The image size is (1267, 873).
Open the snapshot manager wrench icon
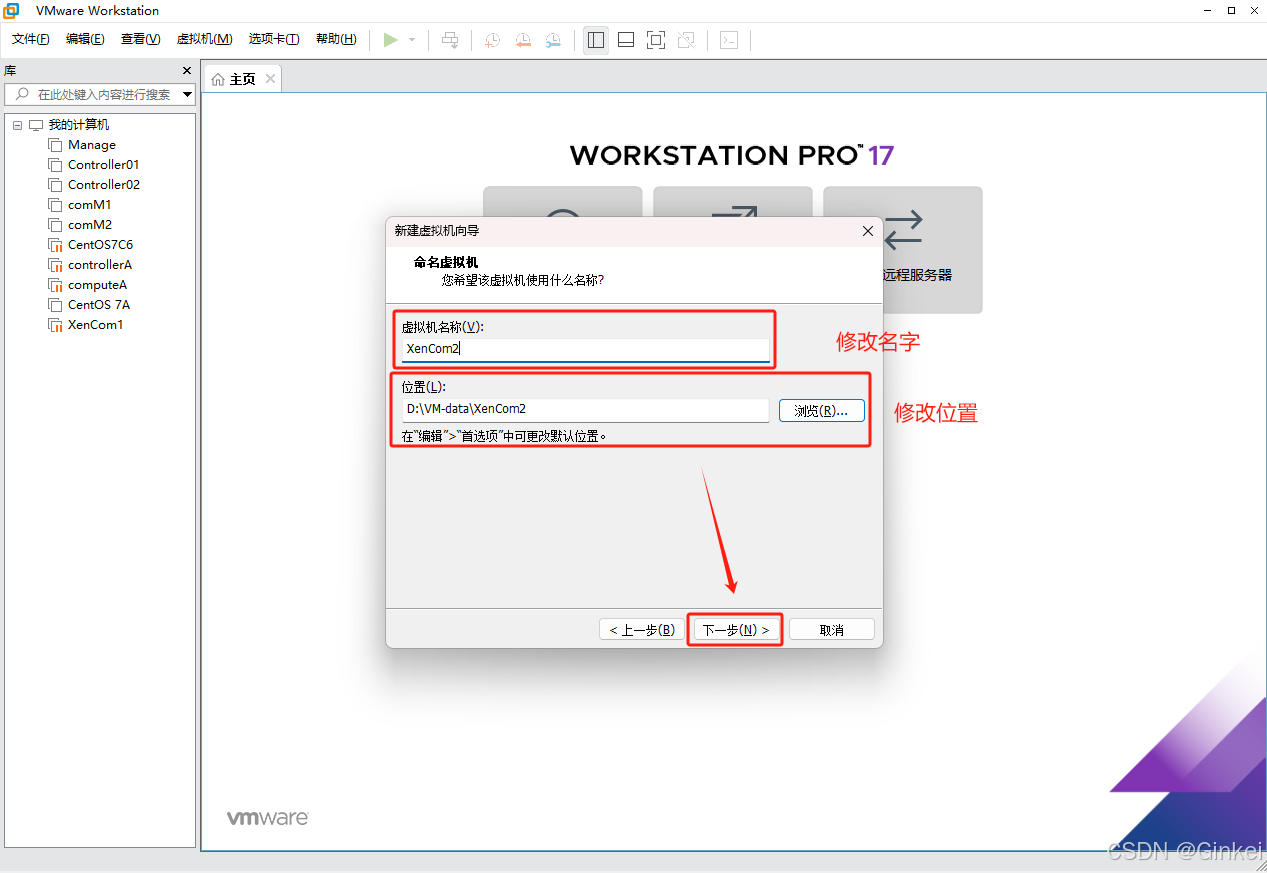click(x=553, y=40)
